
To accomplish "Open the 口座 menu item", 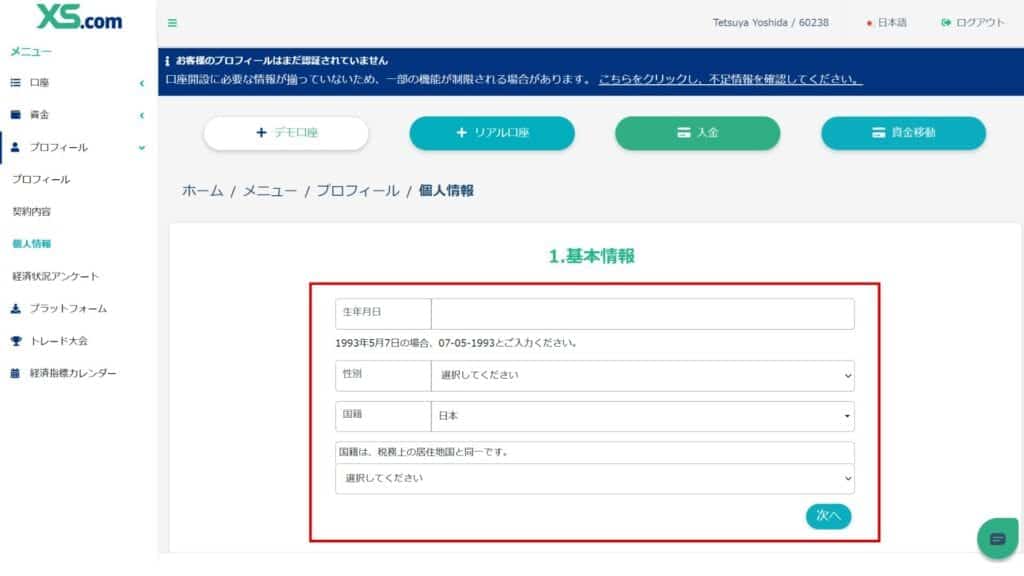I will coord(39,83).
